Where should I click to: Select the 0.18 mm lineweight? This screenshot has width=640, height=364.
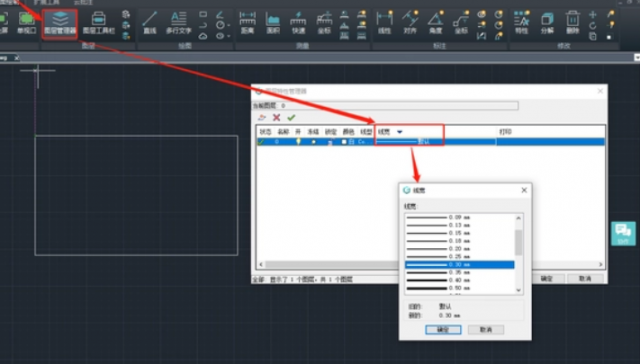[460, 241]
